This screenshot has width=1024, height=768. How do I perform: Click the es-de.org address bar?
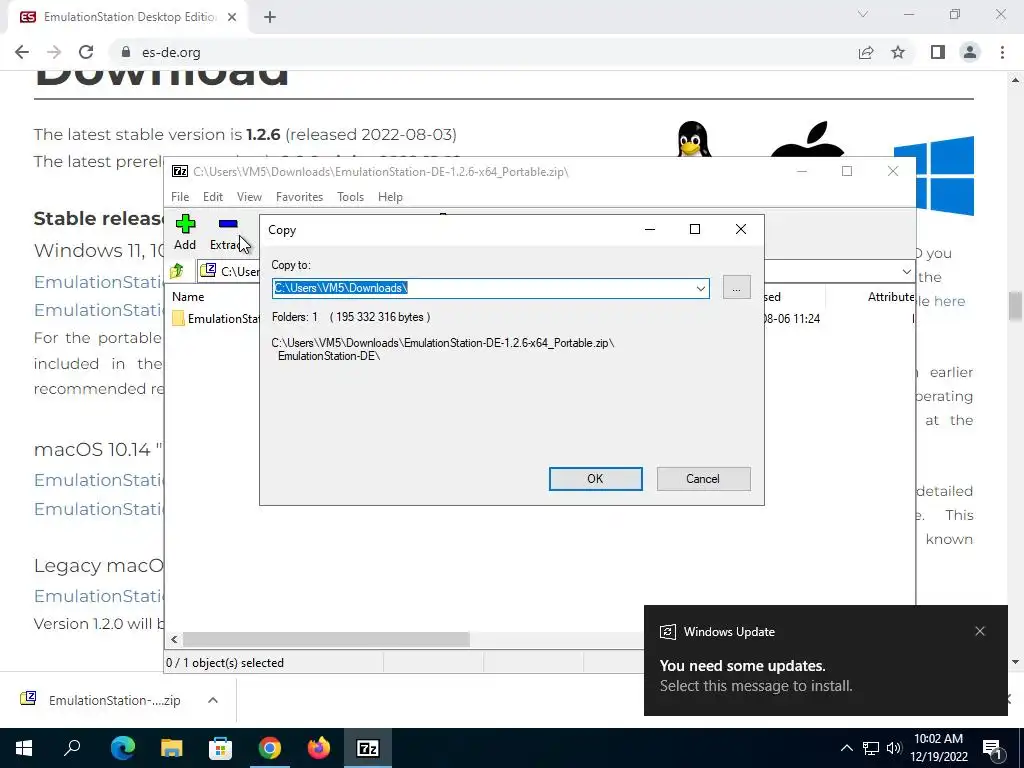(x=483, y=52)
